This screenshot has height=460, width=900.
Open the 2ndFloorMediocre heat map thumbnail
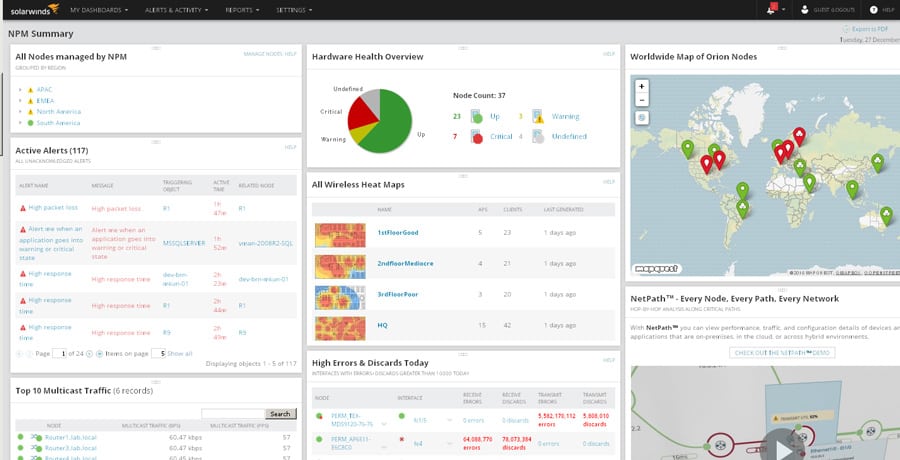(340, 266)
